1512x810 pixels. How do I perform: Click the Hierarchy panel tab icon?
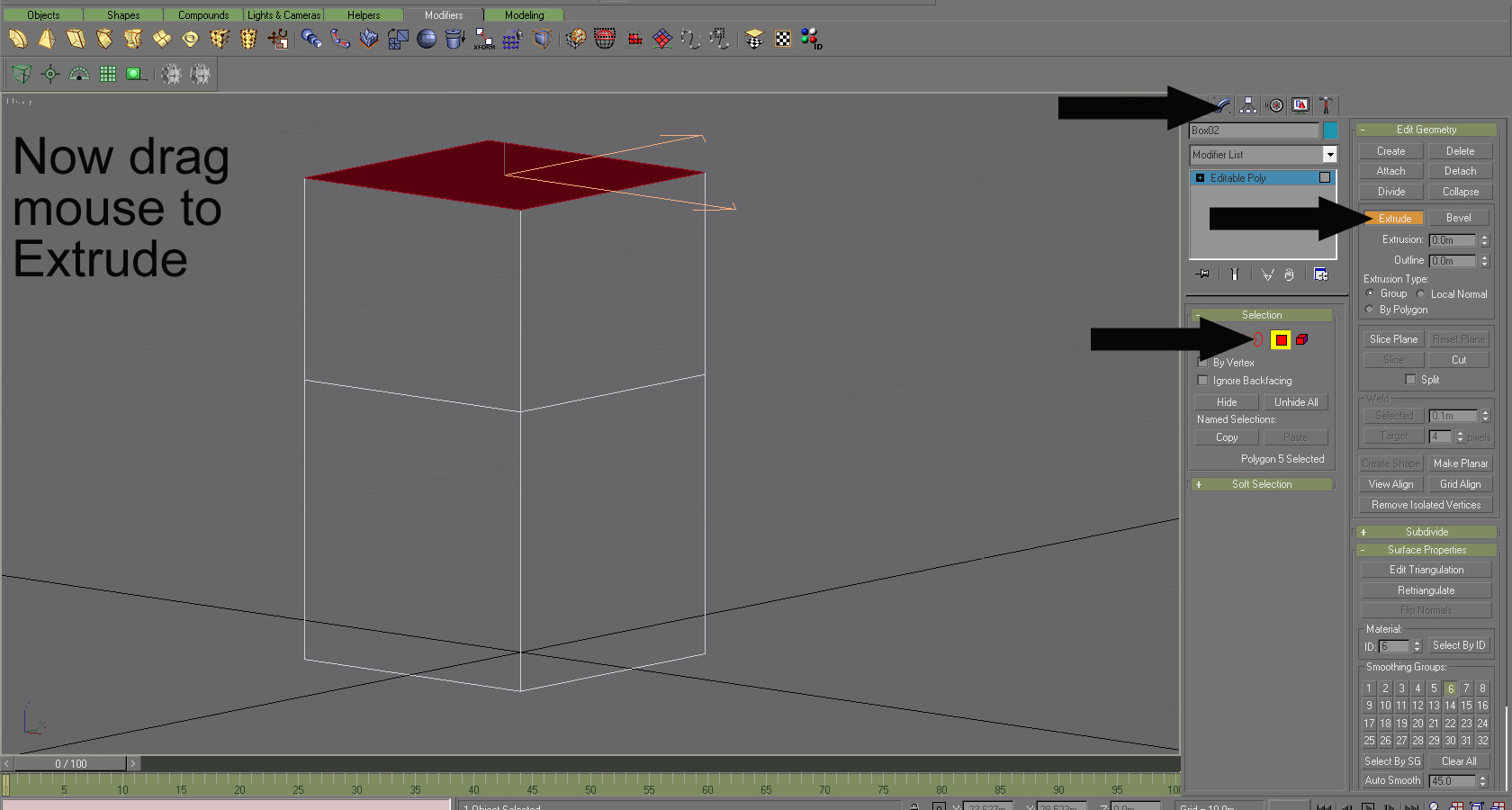[x=1248, y=105]
